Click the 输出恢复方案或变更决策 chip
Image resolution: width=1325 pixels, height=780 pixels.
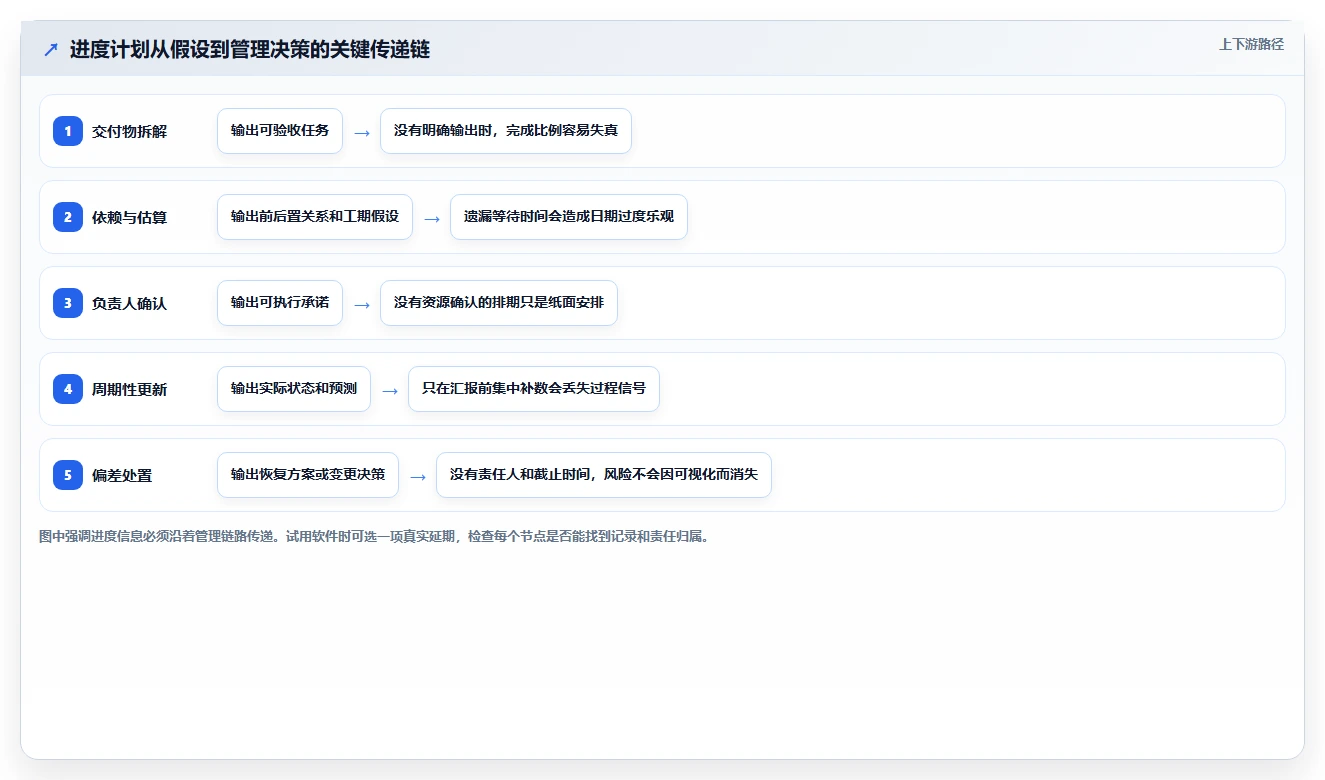pyautogui.click(x=308, y=475)
